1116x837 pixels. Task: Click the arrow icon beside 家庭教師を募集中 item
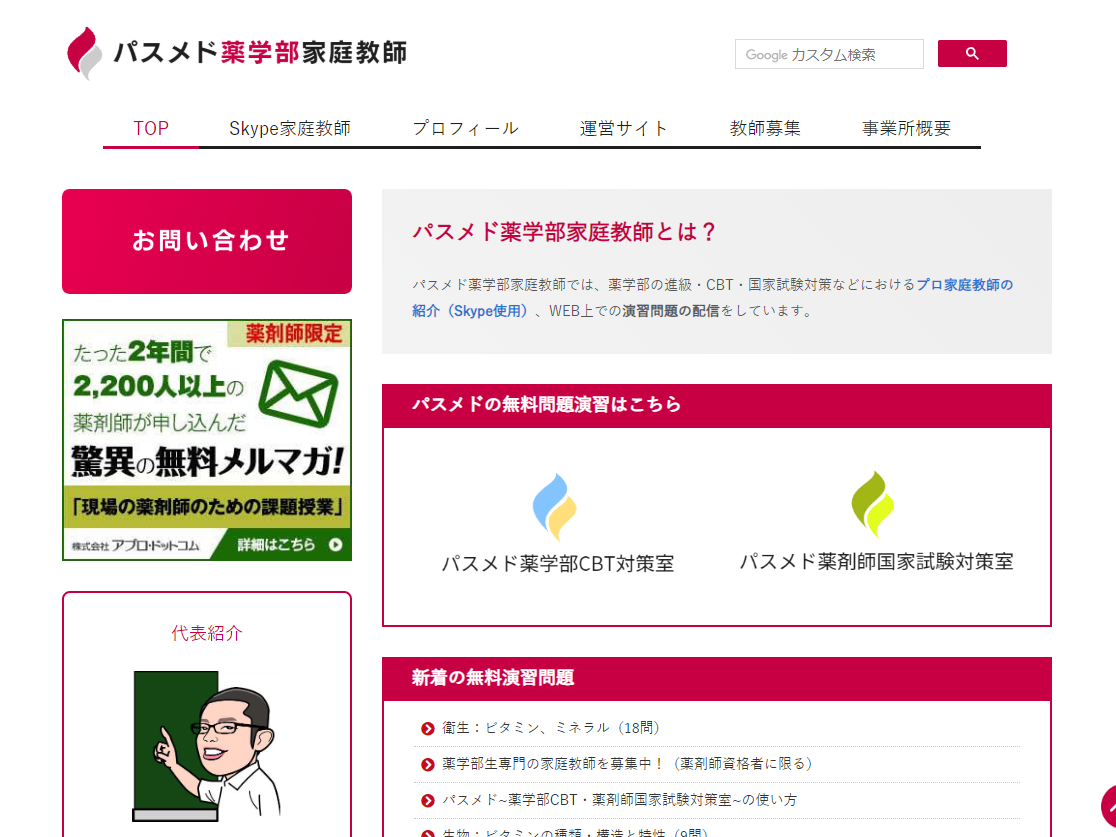[x=426, y=763]
